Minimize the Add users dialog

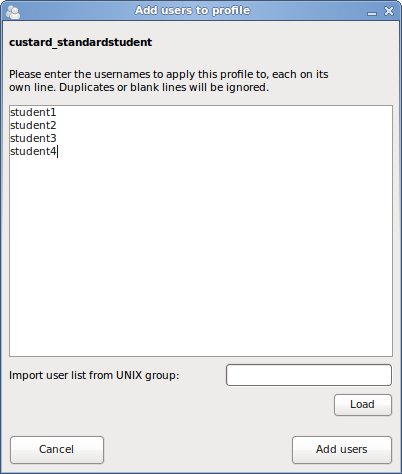372,13
